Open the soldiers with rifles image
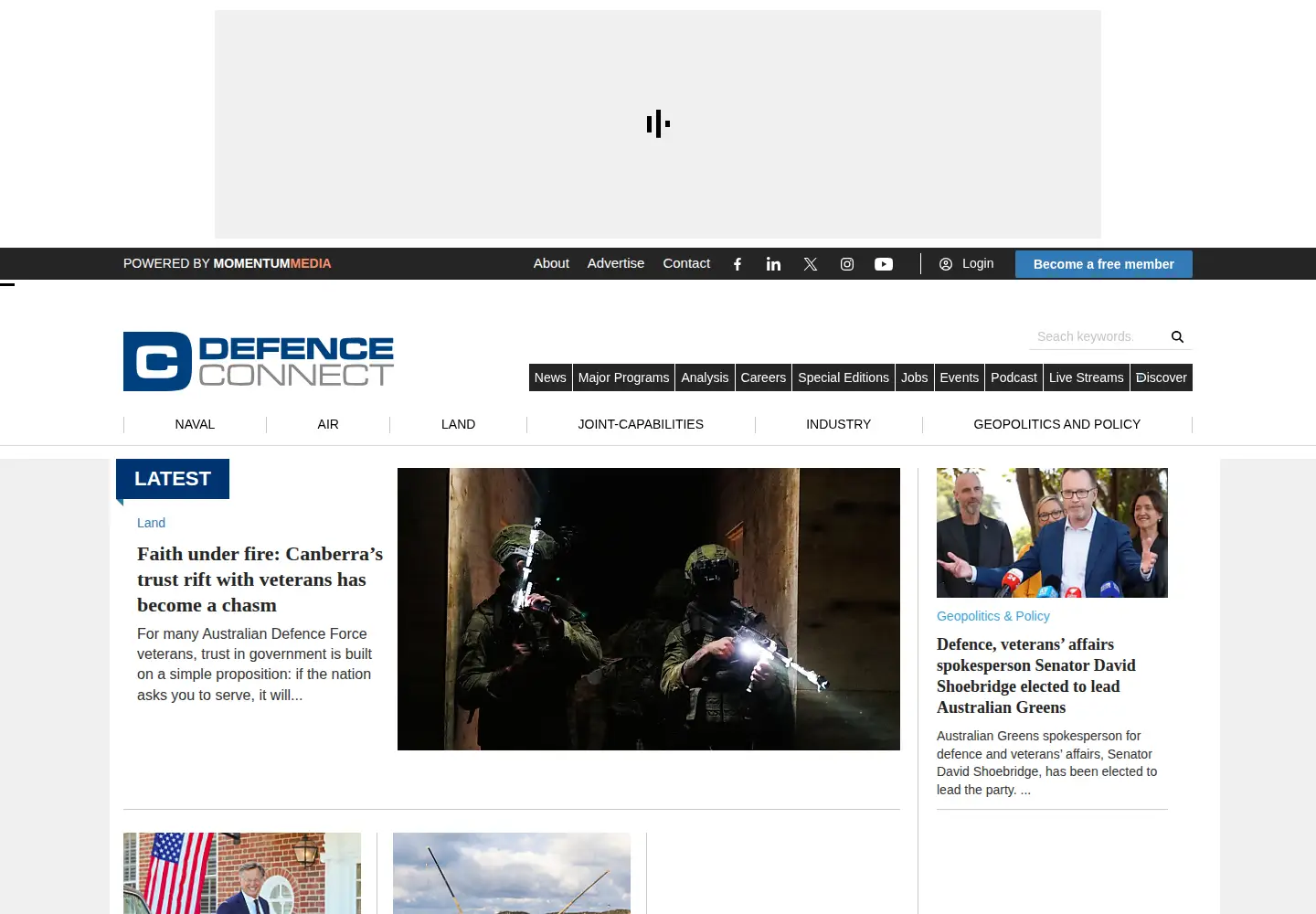 tap(649, 609)
